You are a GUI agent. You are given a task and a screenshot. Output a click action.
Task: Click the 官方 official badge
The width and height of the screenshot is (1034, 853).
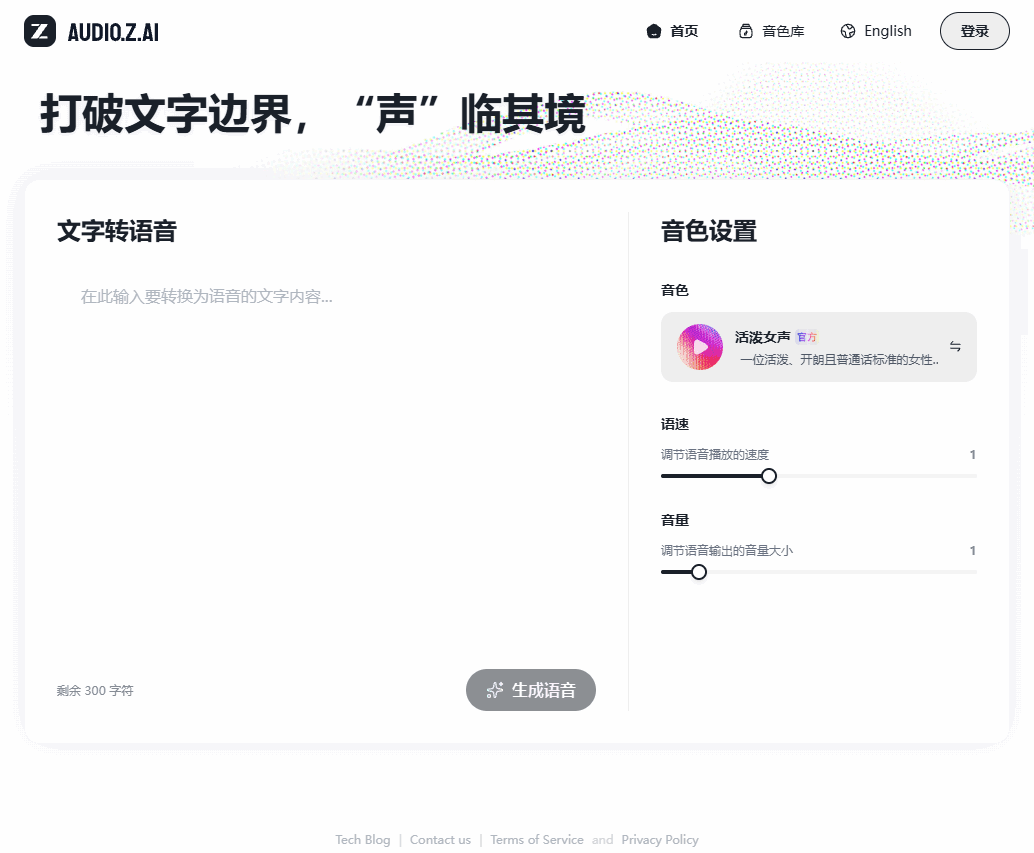[806, 337]
